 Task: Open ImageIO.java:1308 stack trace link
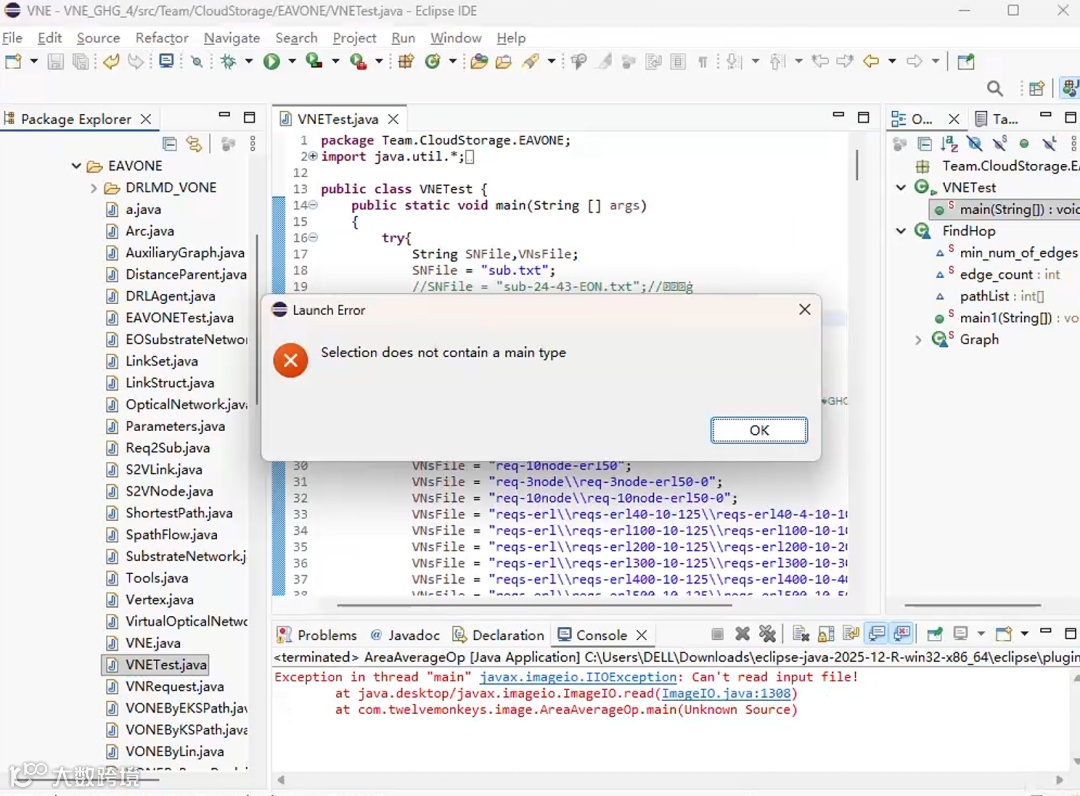pos(726,693)
